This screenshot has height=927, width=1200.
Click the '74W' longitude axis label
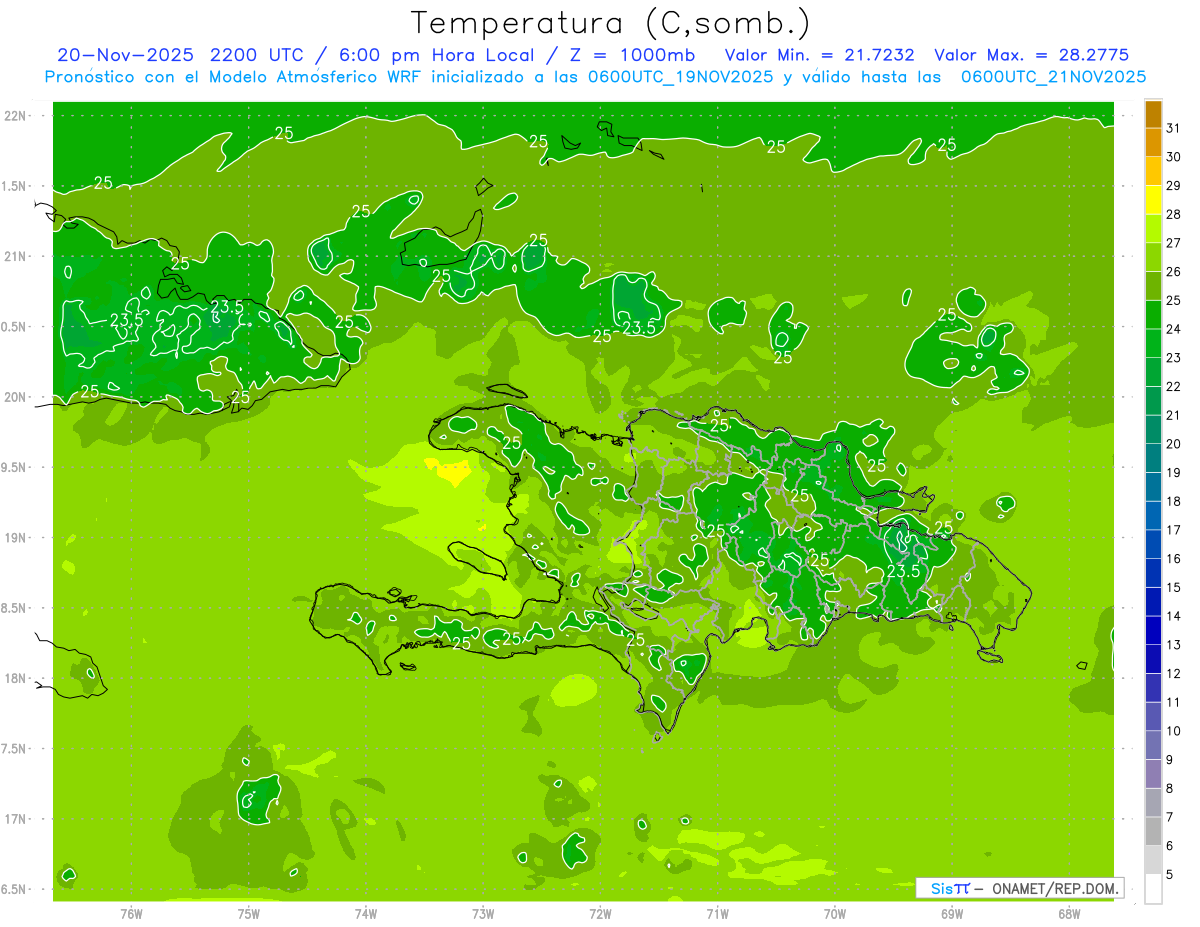click(x=366, y=914)
